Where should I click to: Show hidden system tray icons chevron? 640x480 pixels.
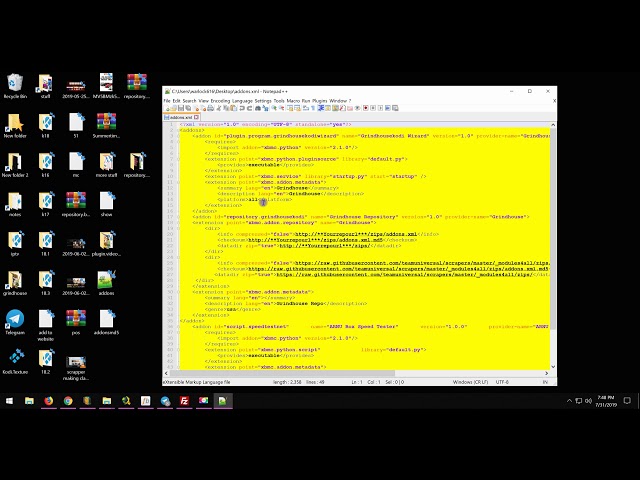coord(569,401)
